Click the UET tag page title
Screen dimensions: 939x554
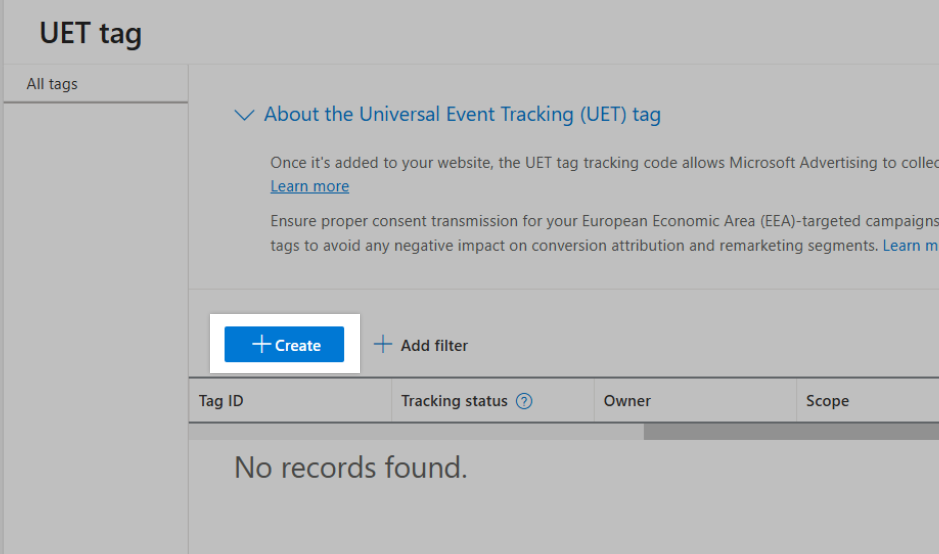(90, 34)
